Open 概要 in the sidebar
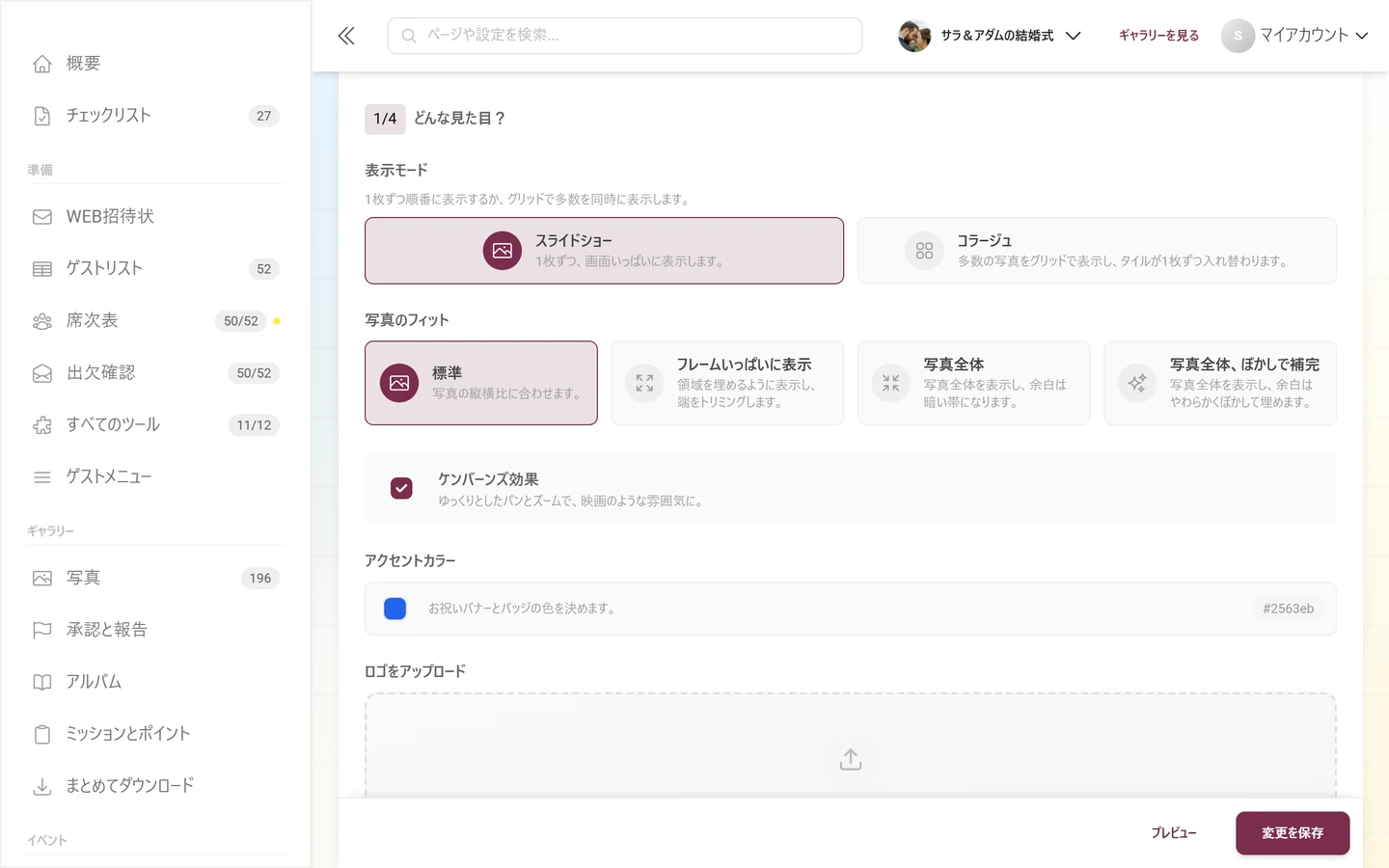The height and width of the screenshot is (868, 1389). tap(156, 64)
